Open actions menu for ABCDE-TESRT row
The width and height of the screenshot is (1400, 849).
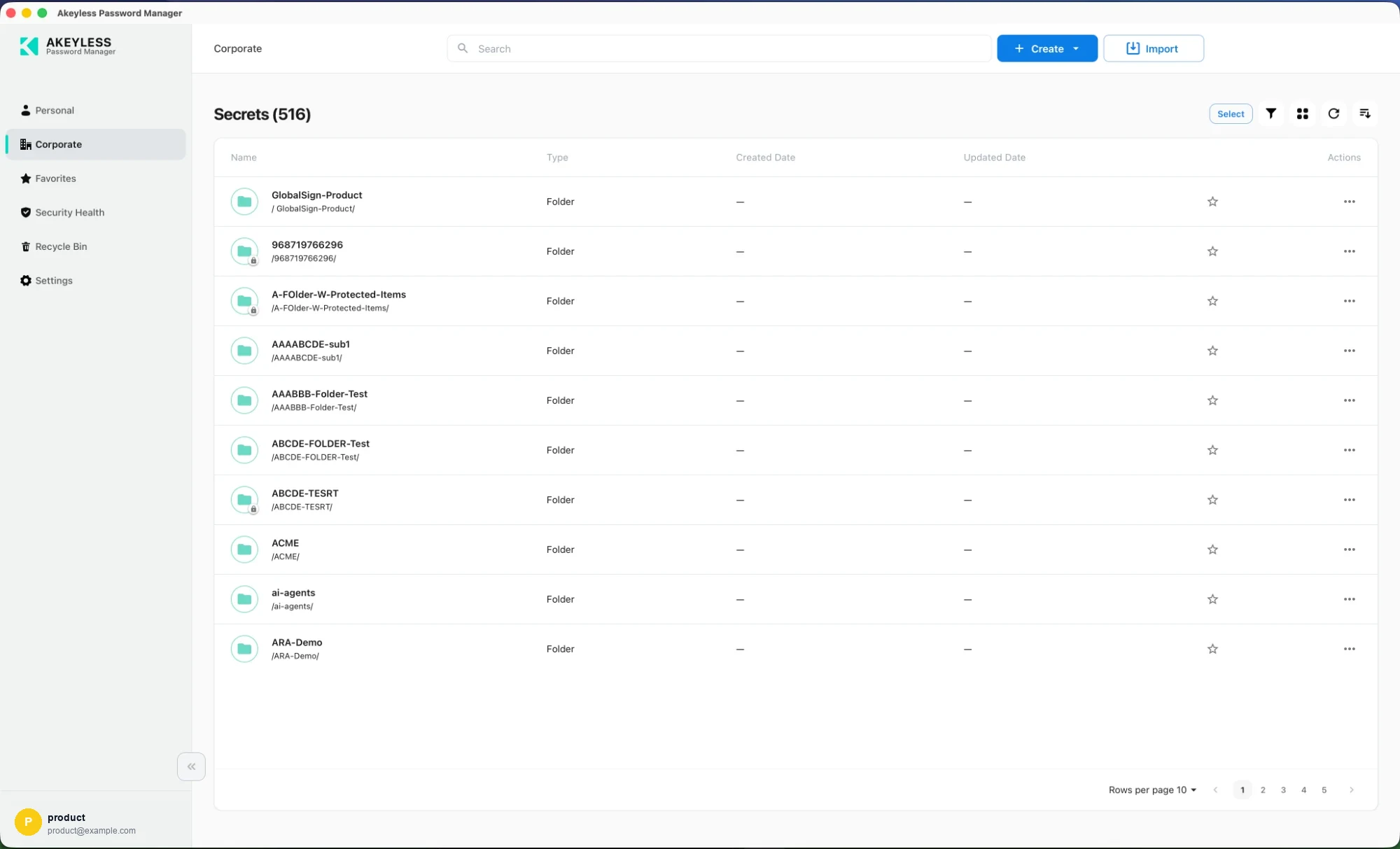[1349, 500]
